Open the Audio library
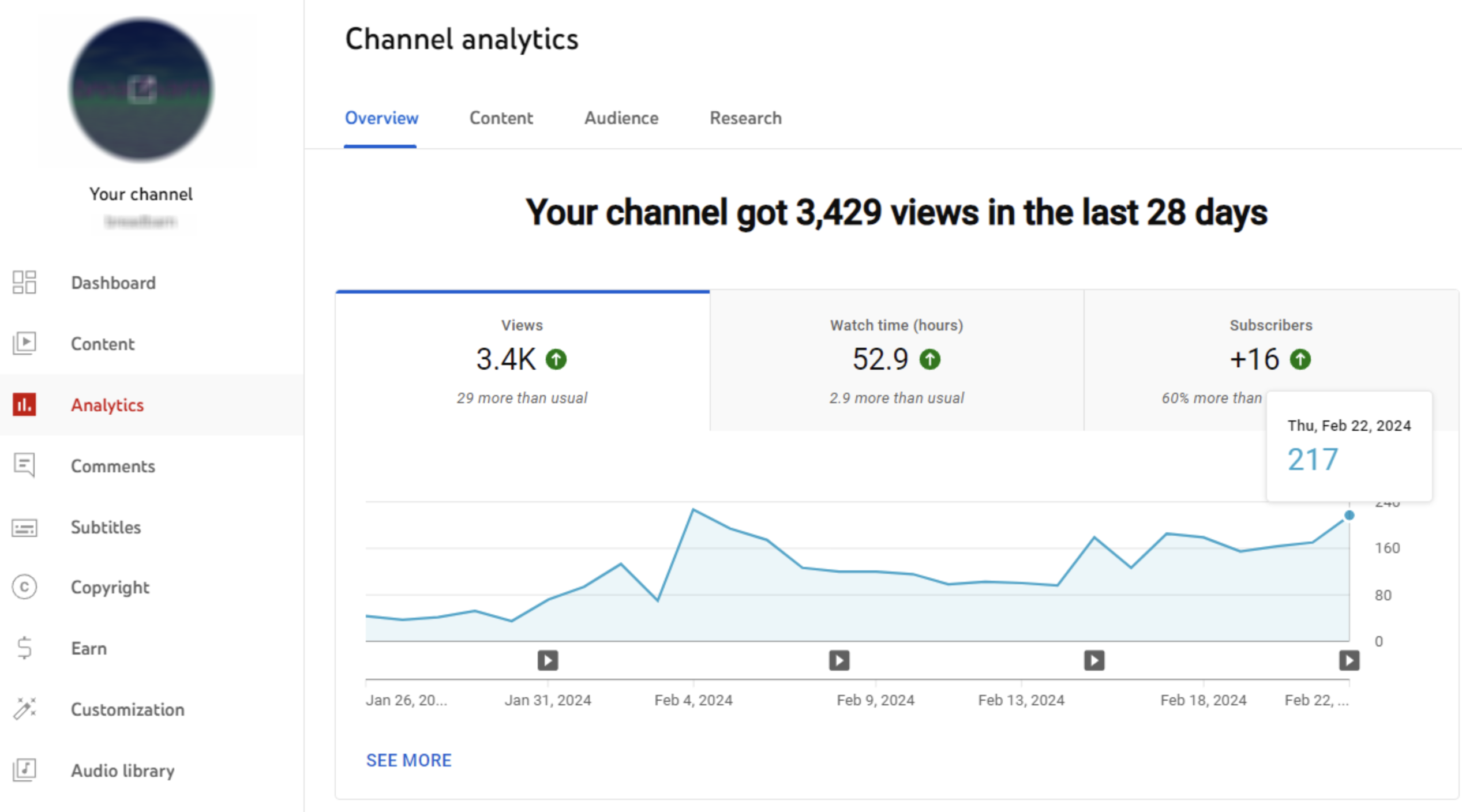 (122, 770)
